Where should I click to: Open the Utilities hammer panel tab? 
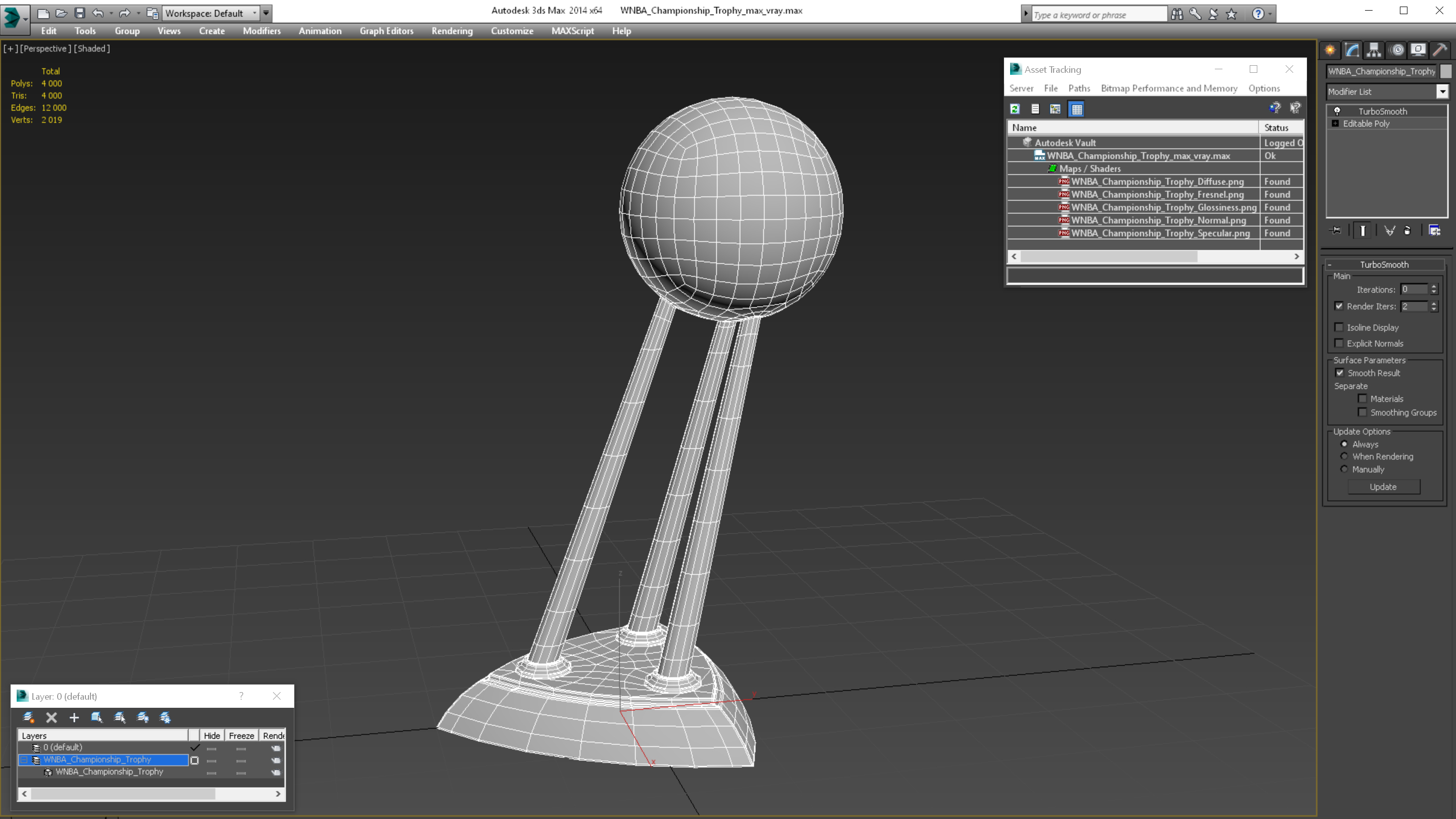[1440, 50]
